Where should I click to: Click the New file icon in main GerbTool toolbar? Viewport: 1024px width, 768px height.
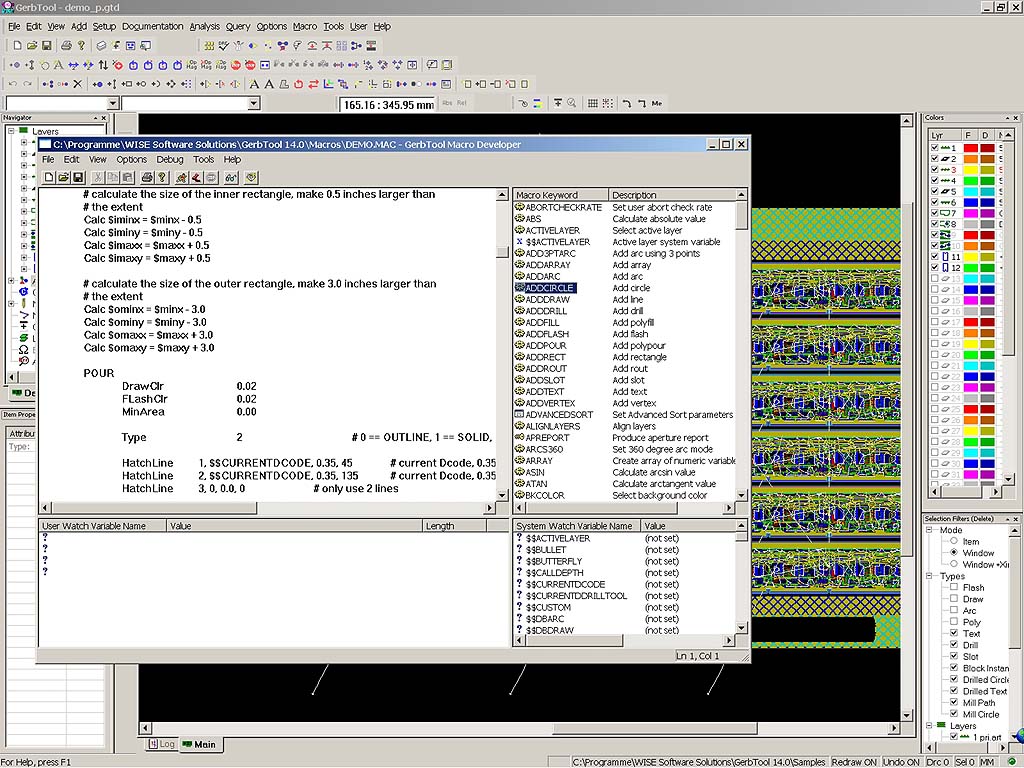click(x=18, y=46)
